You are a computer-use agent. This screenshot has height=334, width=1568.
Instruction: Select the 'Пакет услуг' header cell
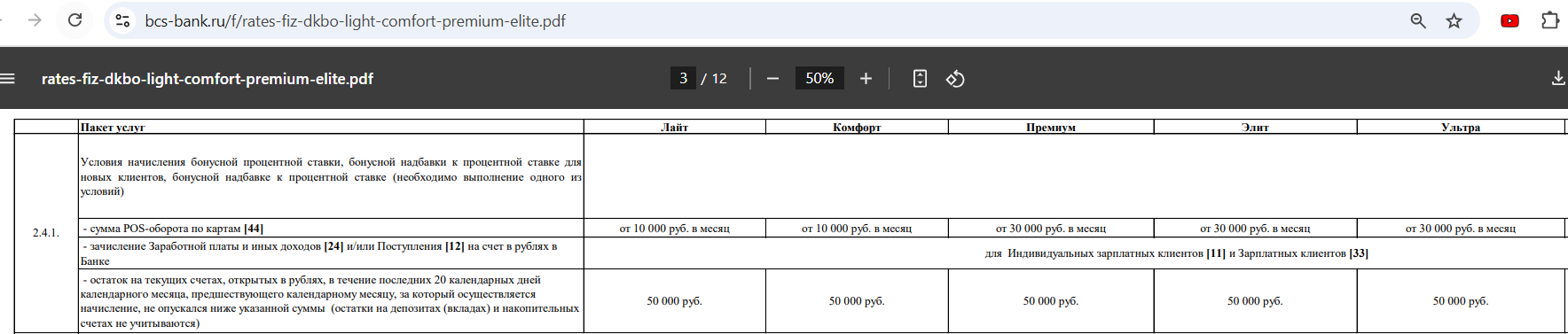tap(331, 128)
